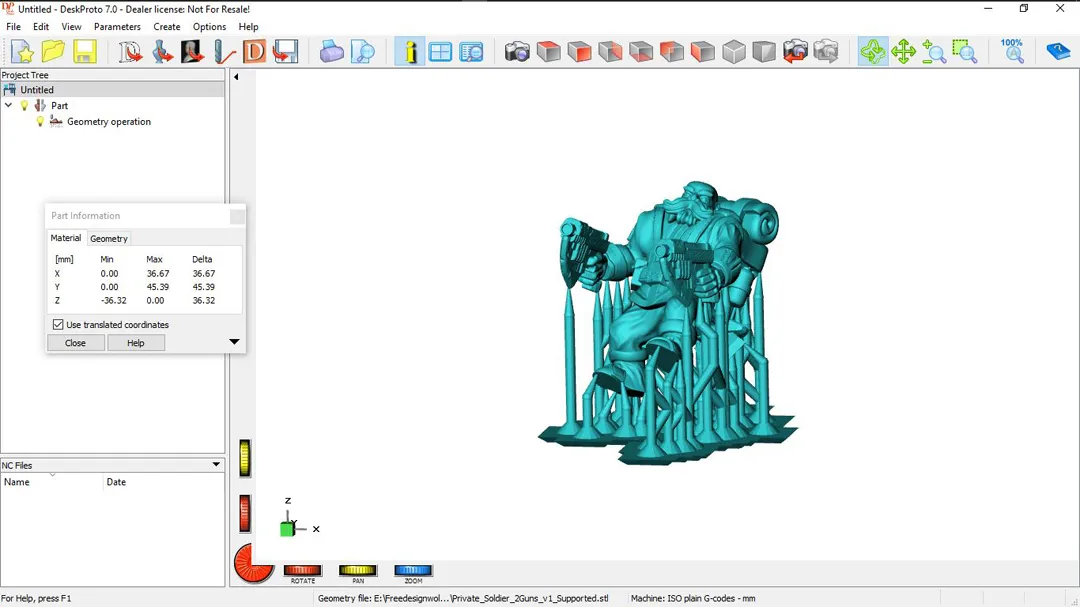Image resolution: width=1080 pixels, height=607 pixels.
Task: Click the blue ZOOM thumbwheel
Action: [x=413, y=570]
